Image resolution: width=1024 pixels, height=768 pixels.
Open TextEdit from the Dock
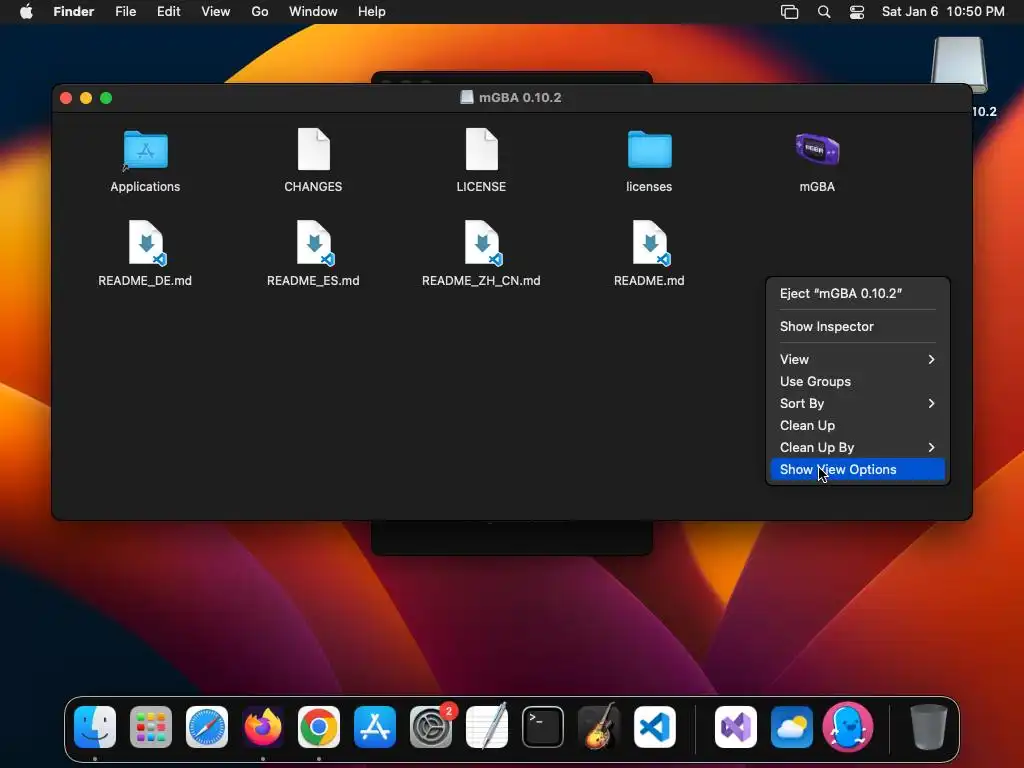(487, 727)
